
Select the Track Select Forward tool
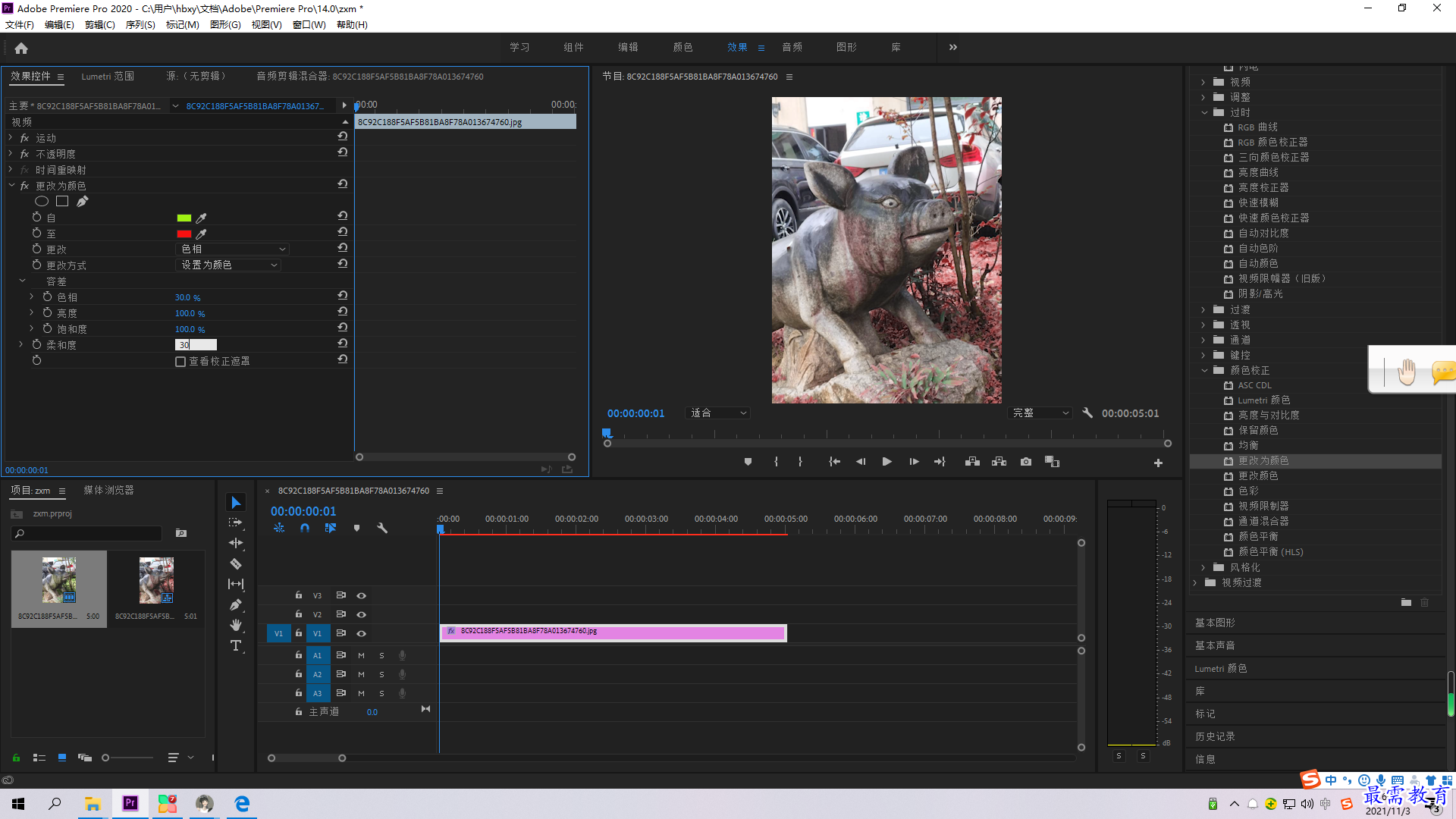236,522
